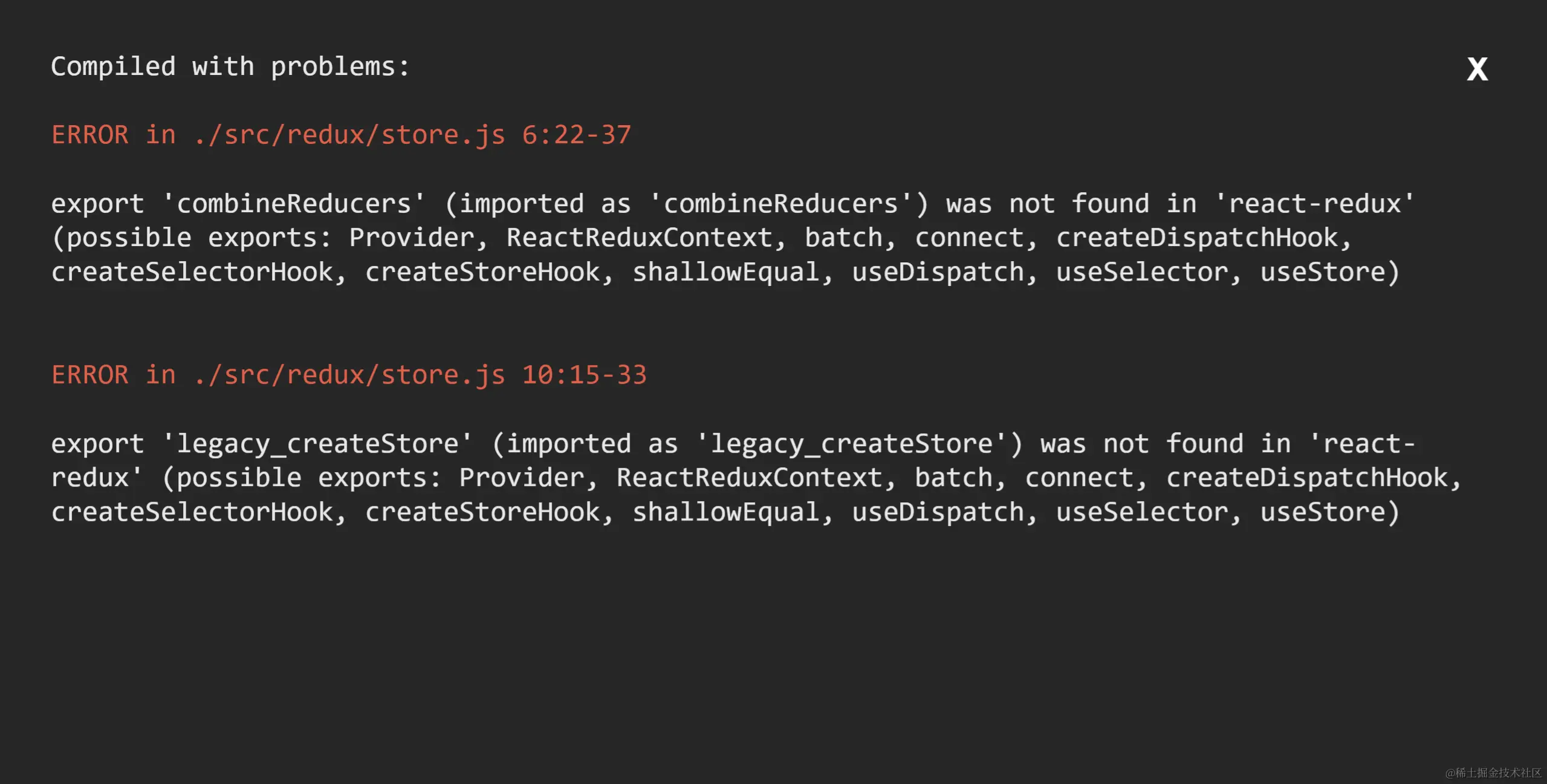Viewport: 1547px width, 784px height.
Task: Click the 10:15-33 line location
Action: click(x=585, y=375)
